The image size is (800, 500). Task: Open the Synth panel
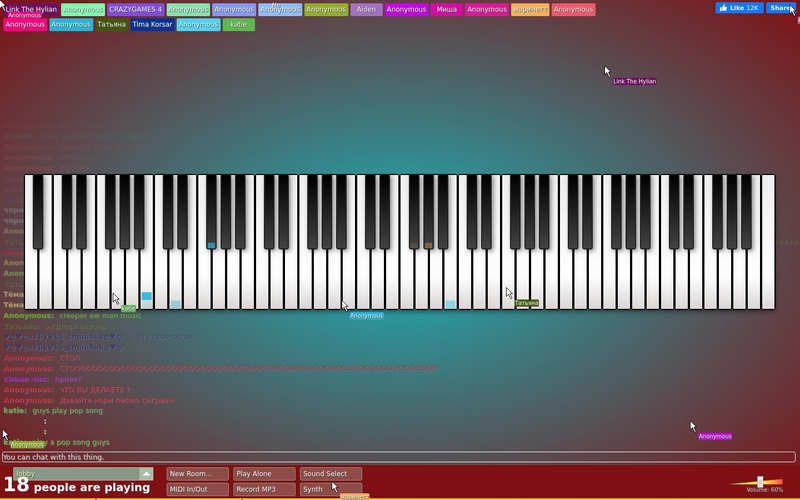click(x=331, y=489)
